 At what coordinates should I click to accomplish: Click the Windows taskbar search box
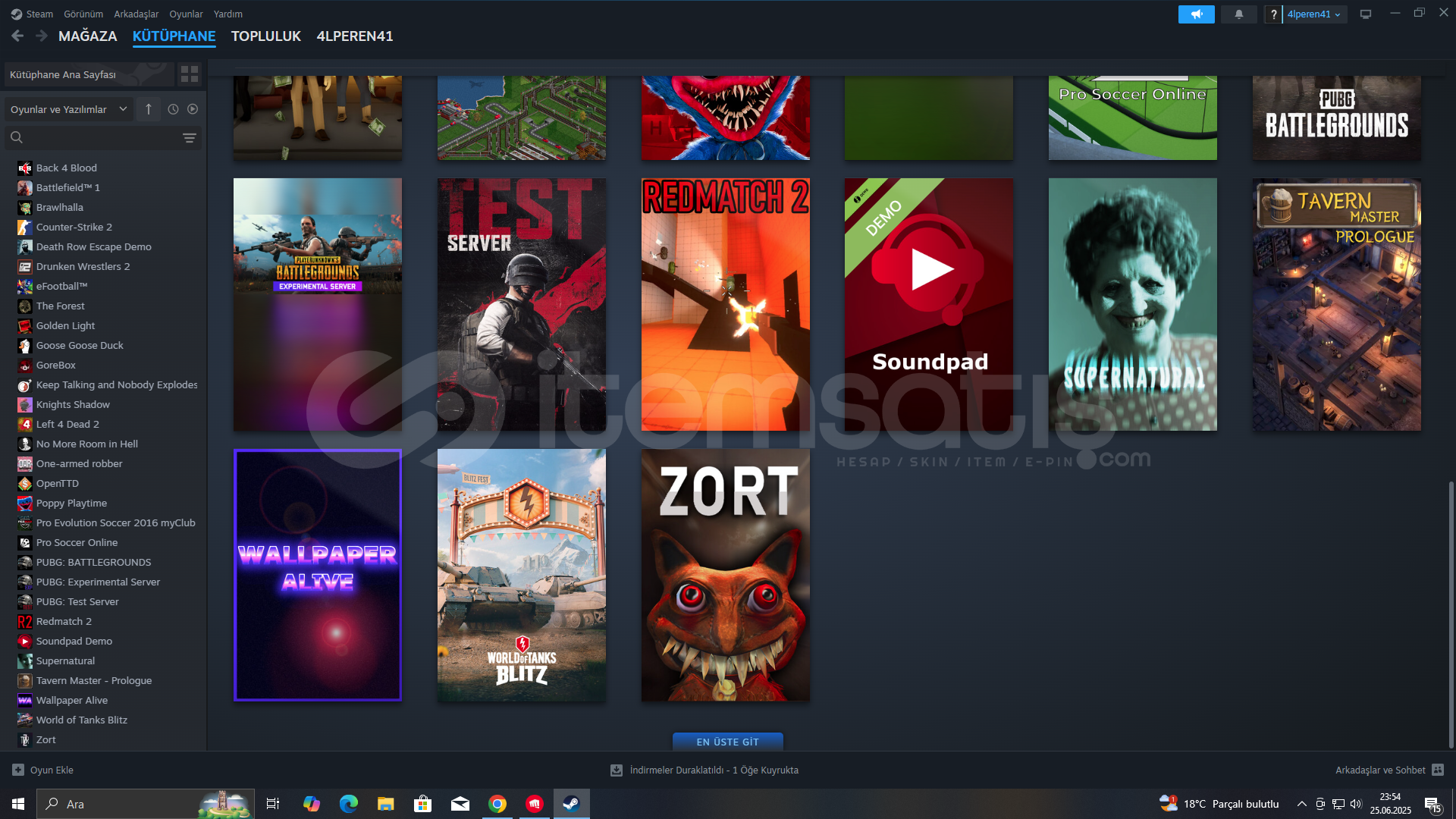pyautogui.click(x=146, y=804)
